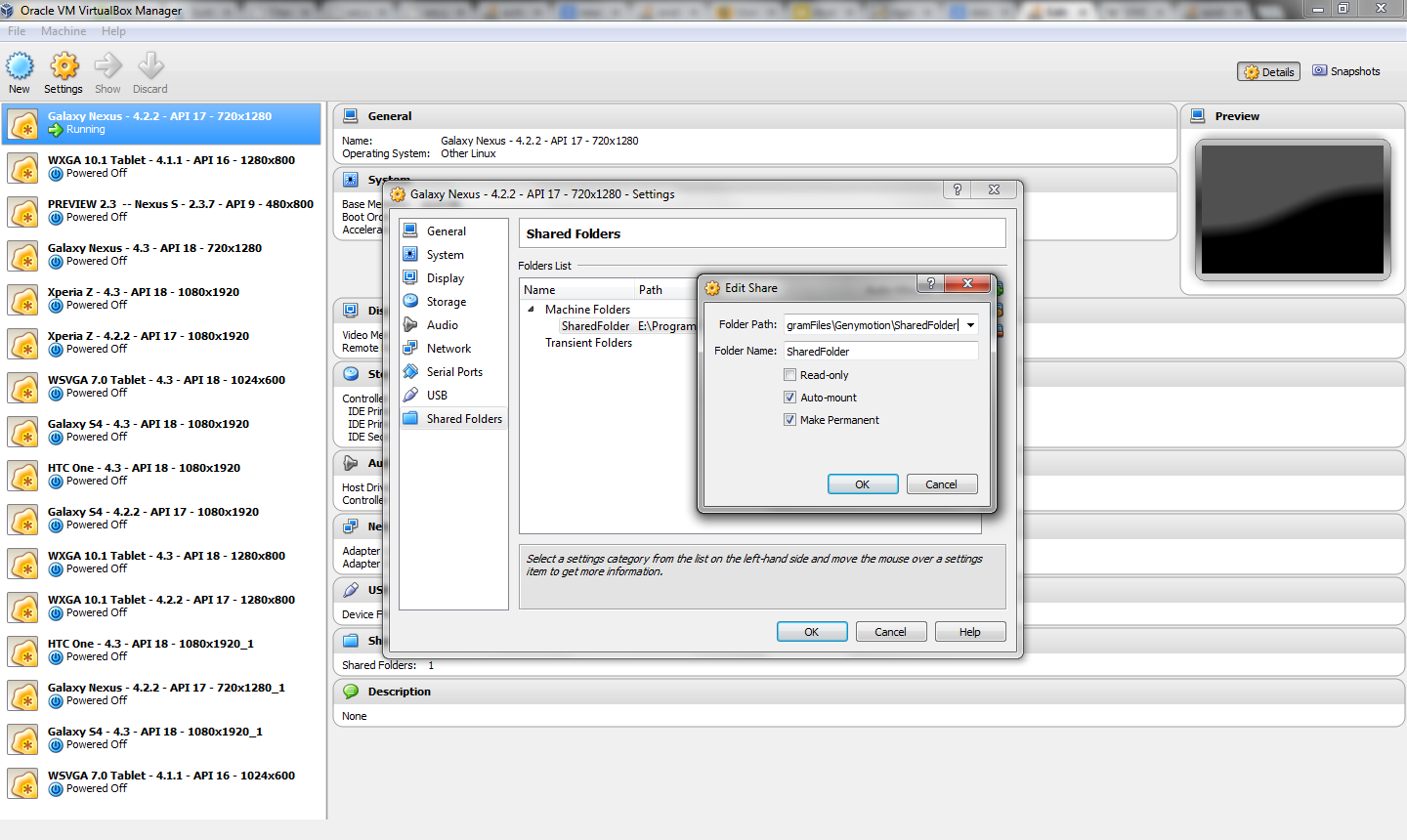
Task: Select the Display category icon in Settings
Action: coord(411,277)
